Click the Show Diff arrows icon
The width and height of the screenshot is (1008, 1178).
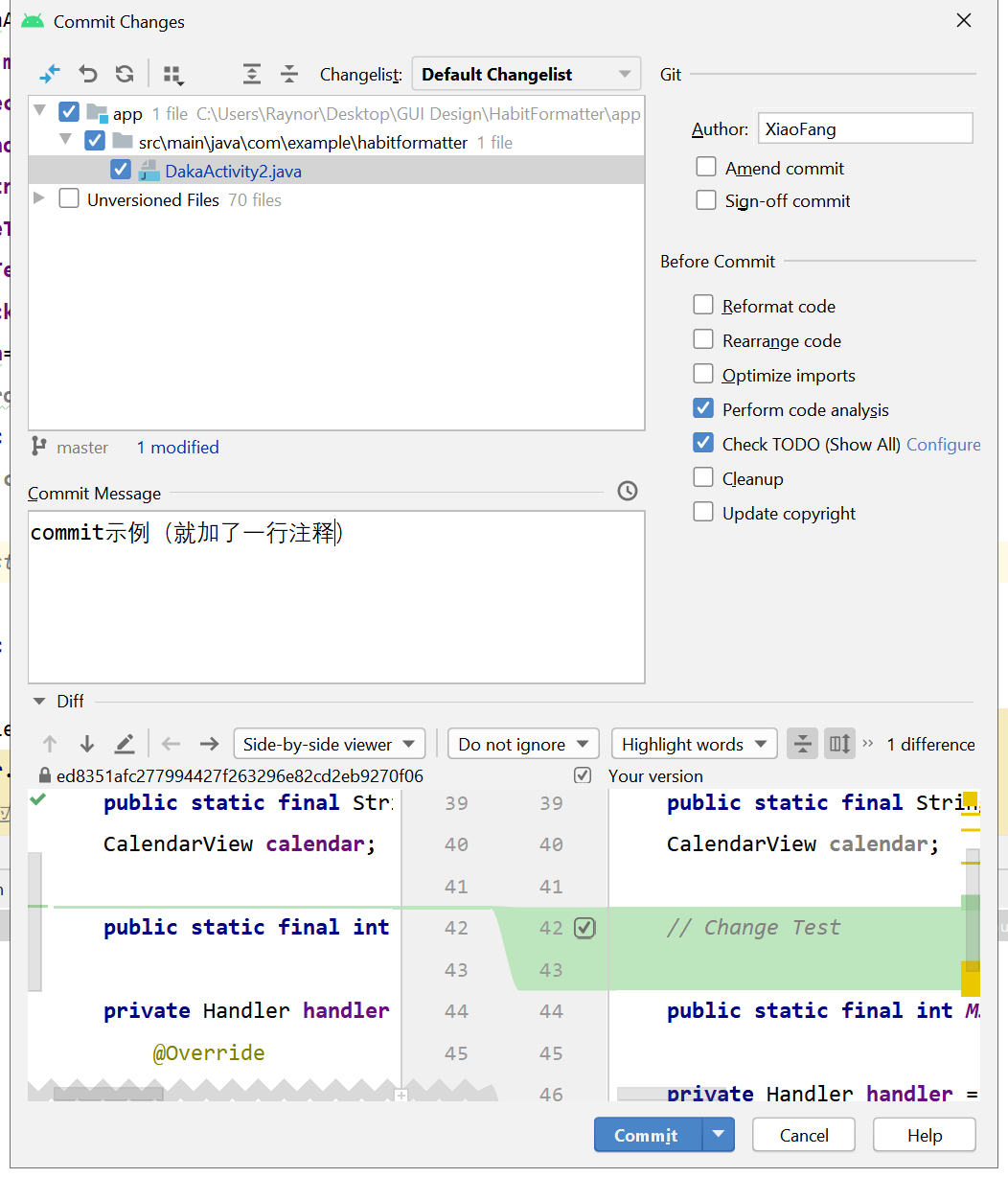tap(50, 74)
